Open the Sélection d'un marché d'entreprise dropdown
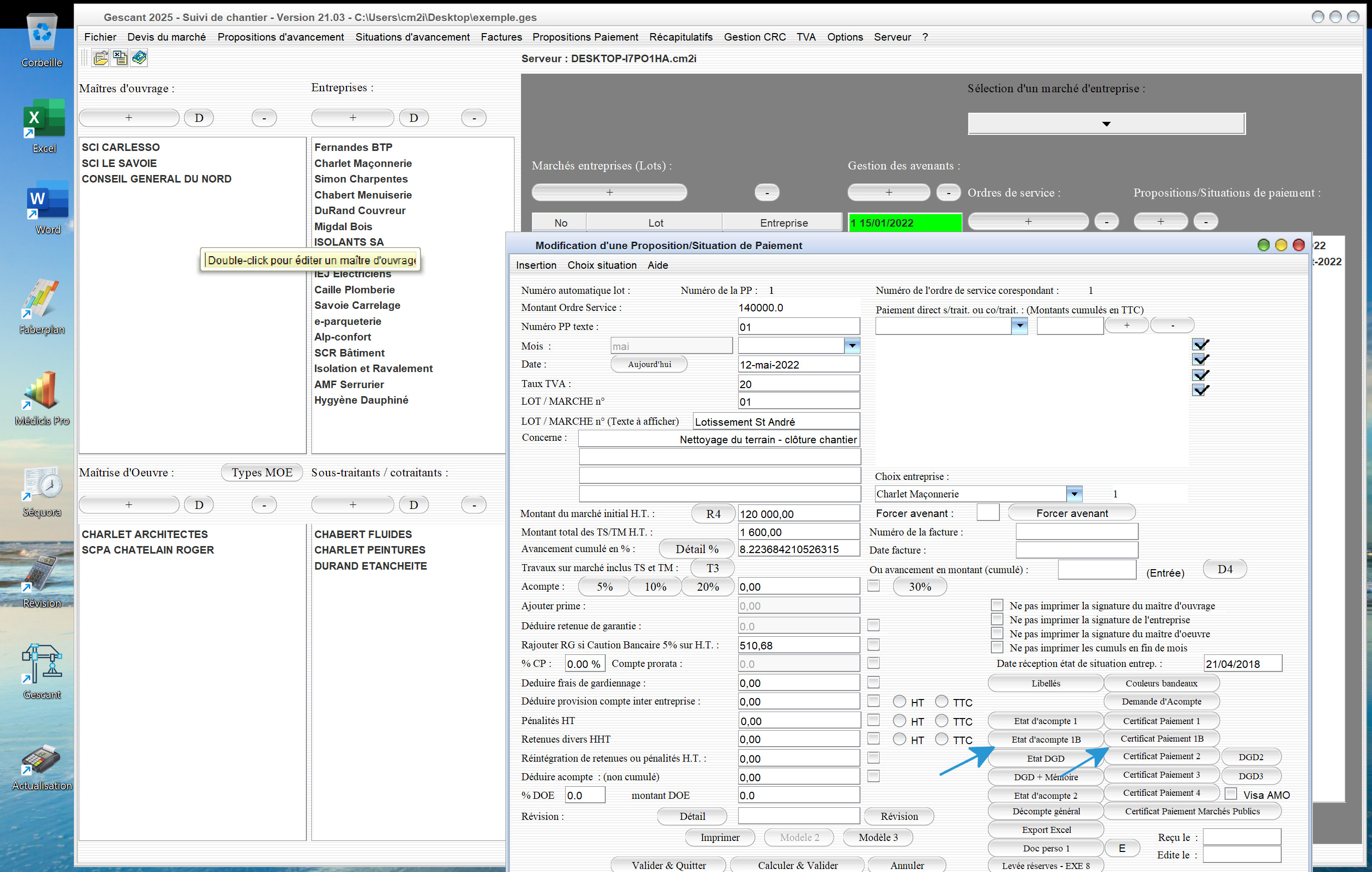 1106,123
